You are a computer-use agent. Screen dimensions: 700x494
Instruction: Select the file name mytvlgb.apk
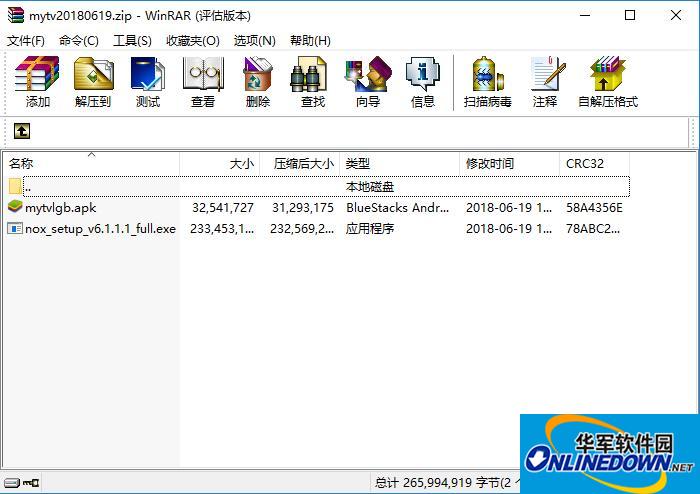point(61,208)
